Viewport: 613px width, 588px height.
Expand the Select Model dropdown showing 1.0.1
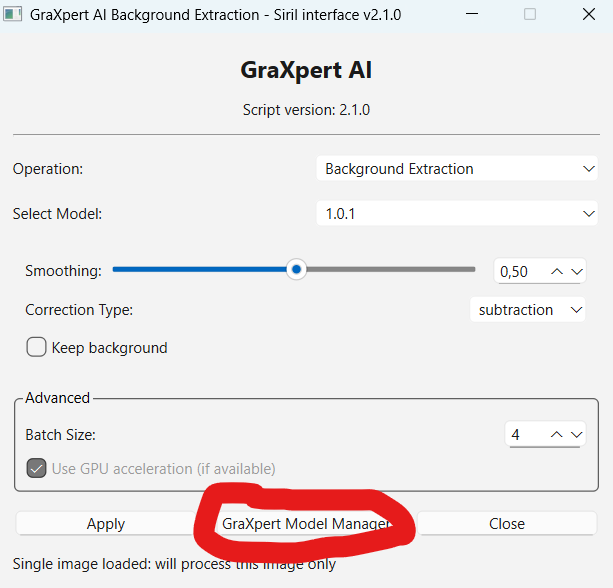457,213
